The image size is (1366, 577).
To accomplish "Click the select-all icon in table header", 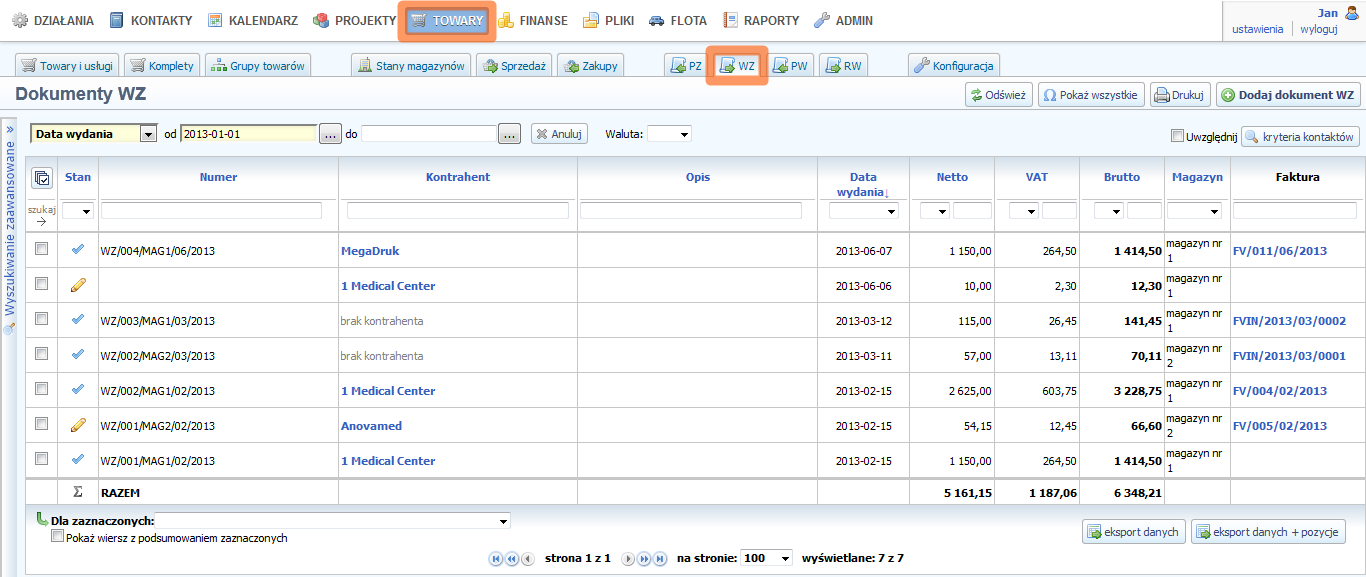I will 42,178.
